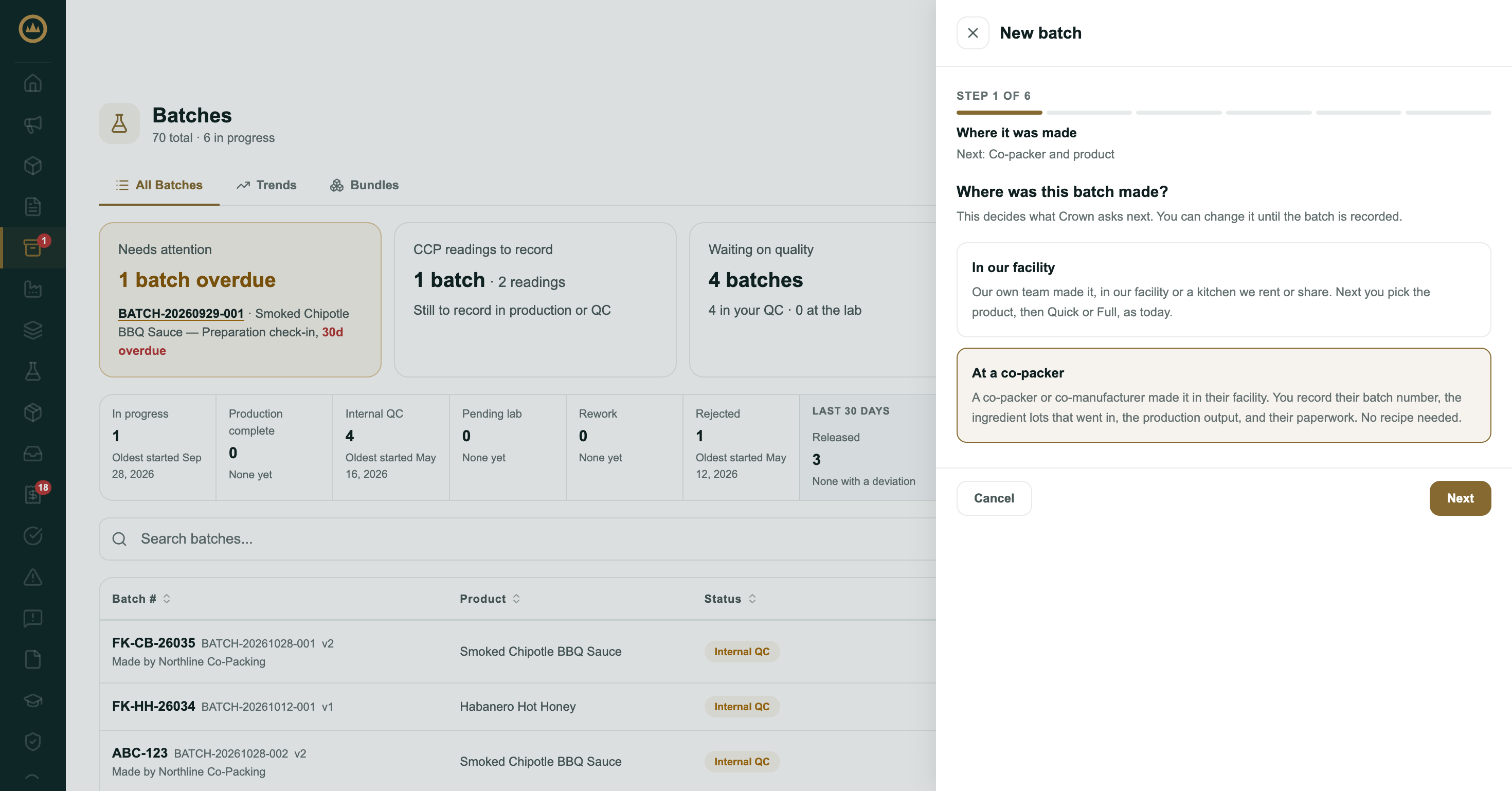Image resolution: width=1512 pixels, height=791 pixels.
Task: Switch to the Bundles tab
Action: coord(364,185)
